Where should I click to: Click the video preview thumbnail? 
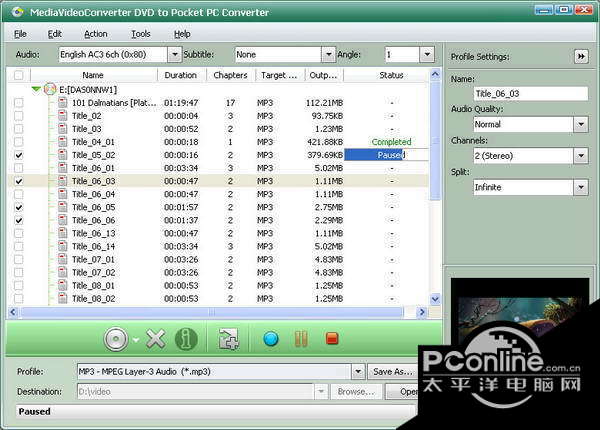point(520,310)
